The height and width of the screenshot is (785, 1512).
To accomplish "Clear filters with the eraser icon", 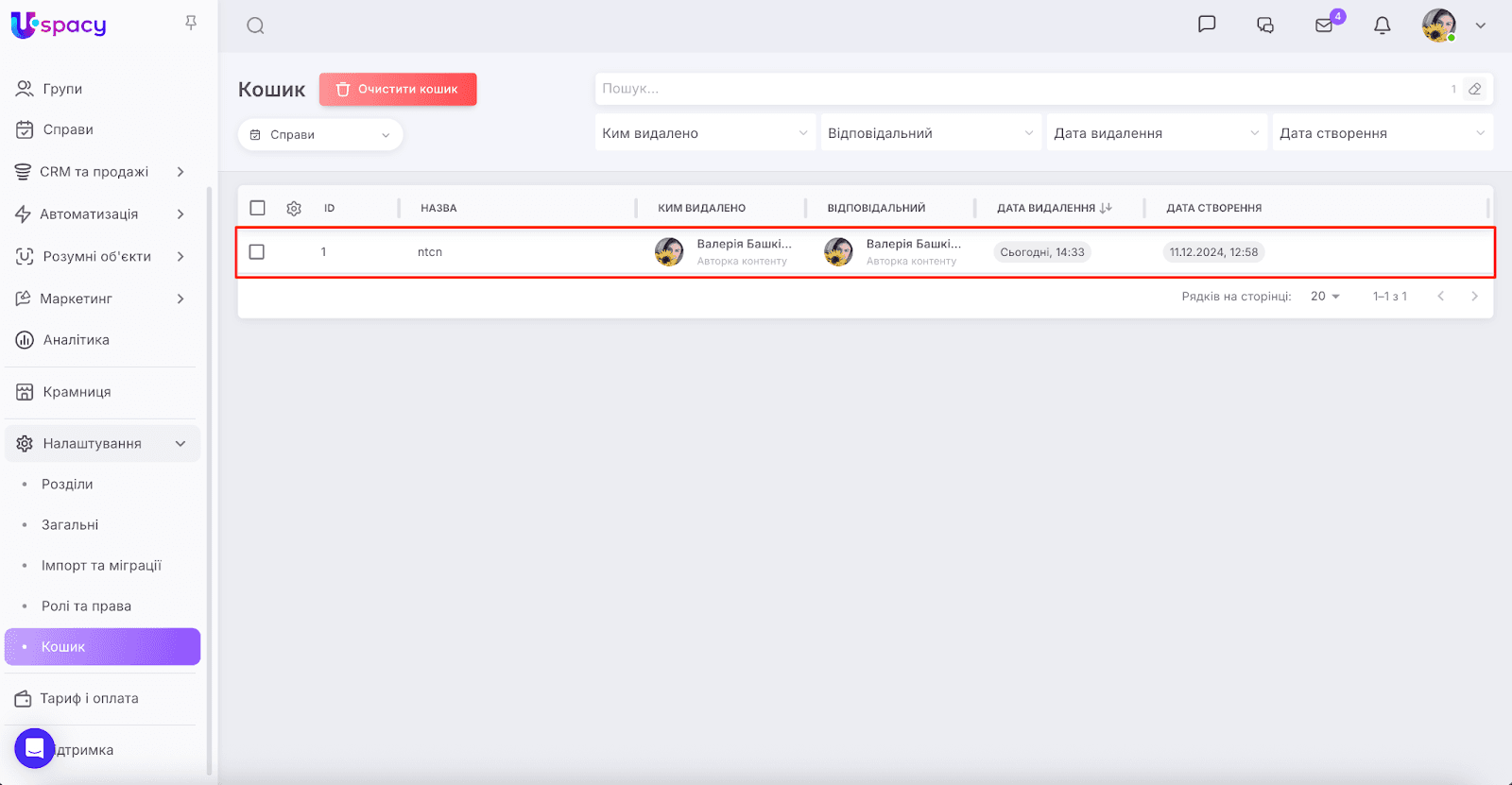I will pyautogui.click(x=1474, y=89).
